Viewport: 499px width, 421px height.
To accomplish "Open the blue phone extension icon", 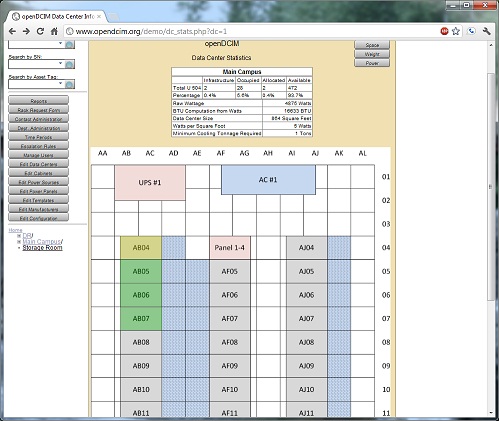I will 471,31.
